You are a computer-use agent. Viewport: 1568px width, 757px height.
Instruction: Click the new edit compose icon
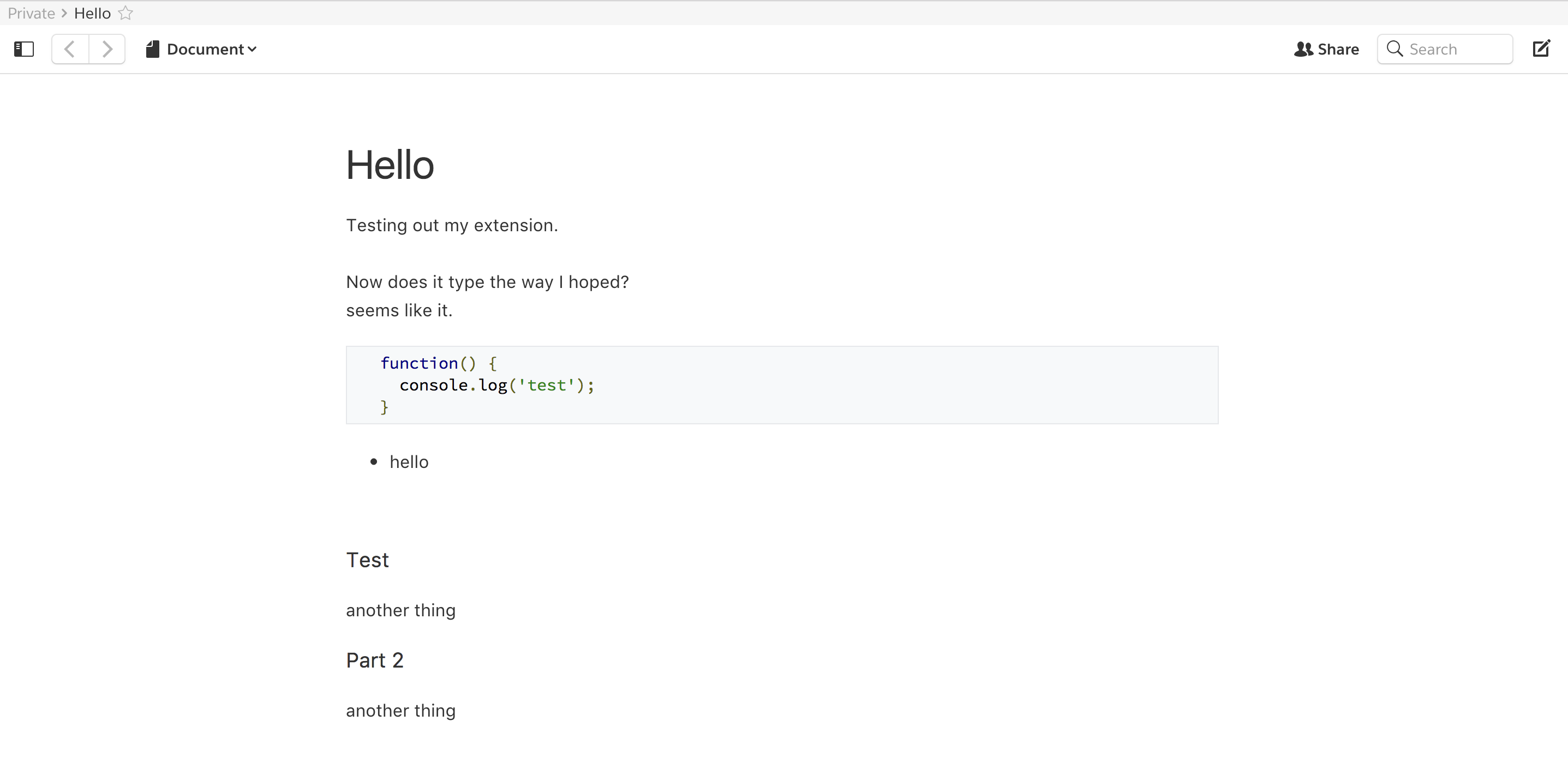click(x=1543, y=48)
